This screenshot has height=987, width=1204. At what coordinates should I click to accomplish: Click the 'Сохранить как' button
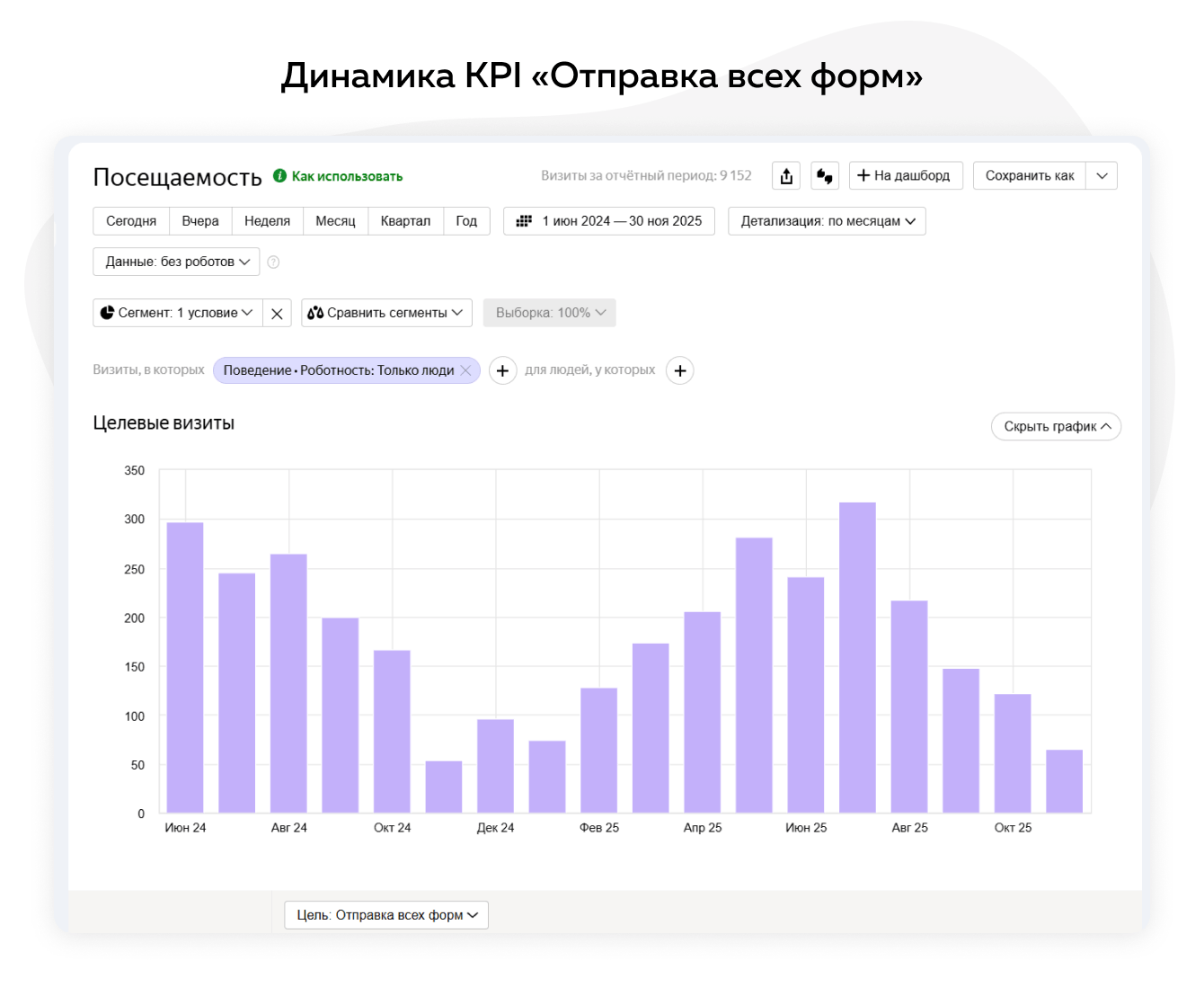[1029, 176]
